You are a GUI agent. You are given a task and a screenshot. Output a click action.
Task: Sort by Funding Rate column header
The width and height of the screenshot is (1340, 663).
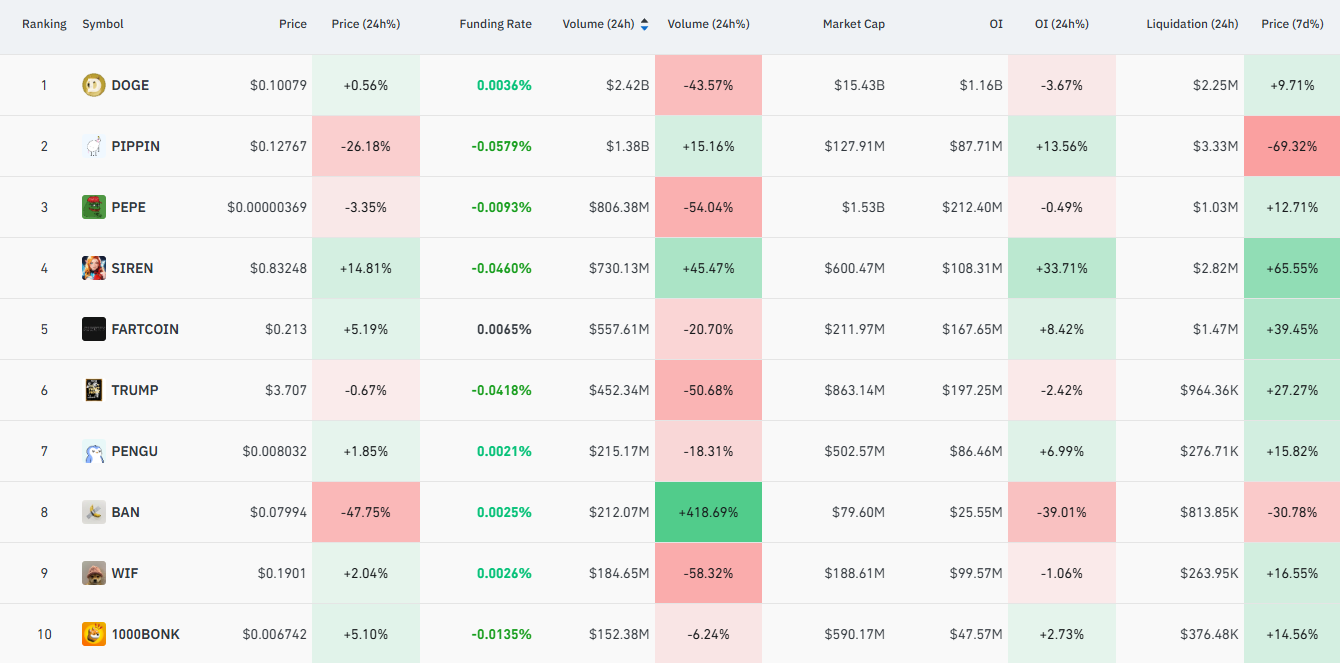pyautogui.click(x=496, y=24)
